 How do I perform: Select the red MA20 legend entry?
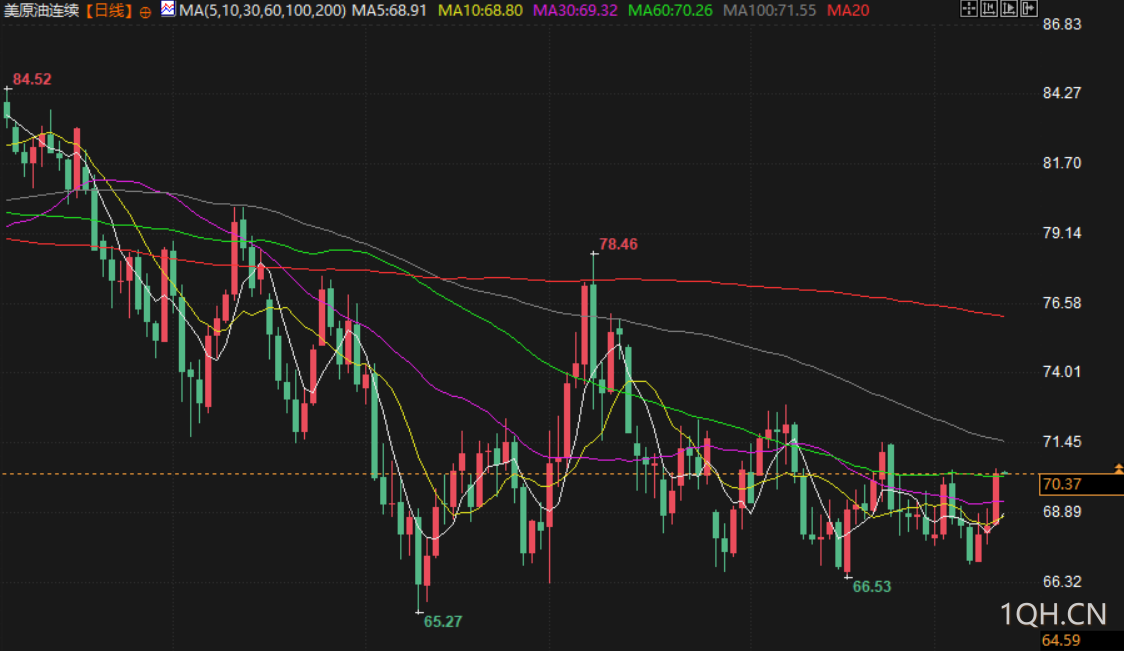[x=848, y=11]
